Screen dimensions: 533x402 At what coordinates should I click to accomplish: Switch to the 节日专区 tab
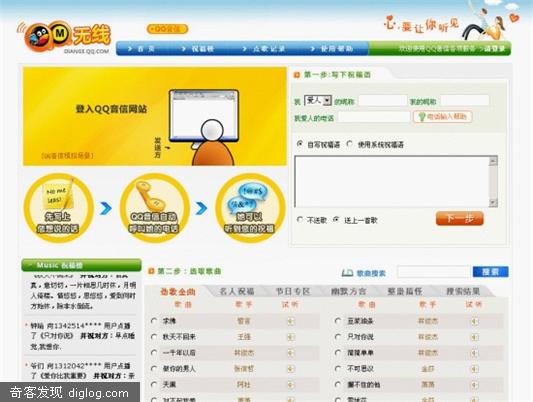click(x=293, y=292)
